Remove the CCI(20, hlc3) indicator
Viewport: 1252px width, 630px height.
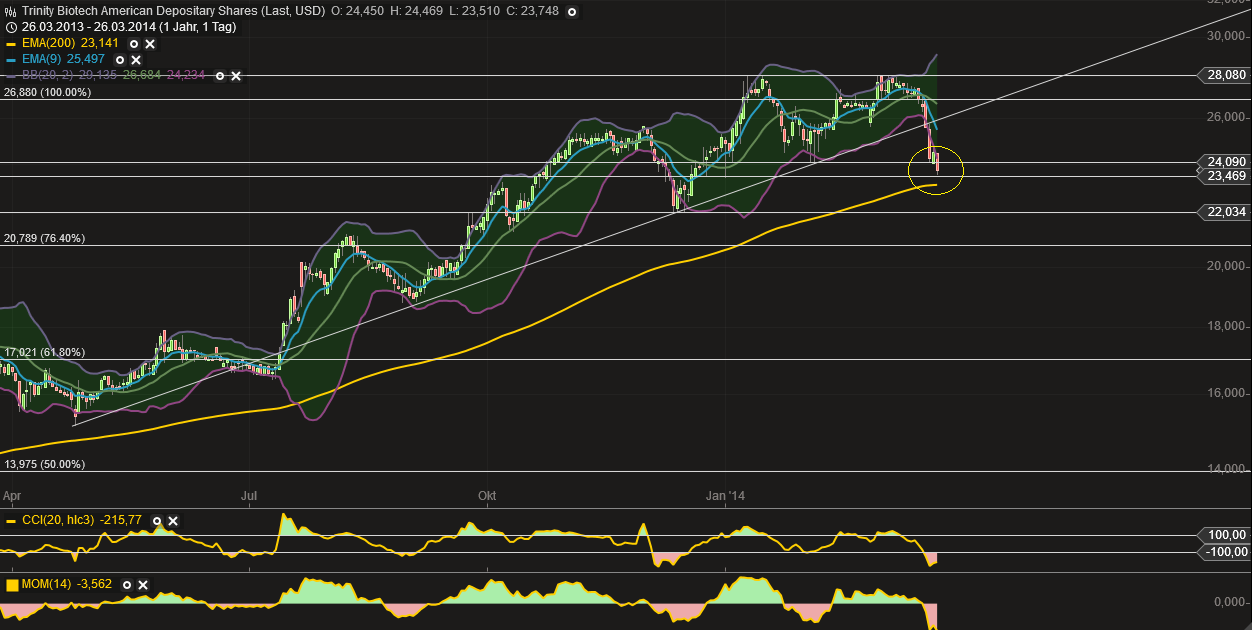click(x=173, y=521)
